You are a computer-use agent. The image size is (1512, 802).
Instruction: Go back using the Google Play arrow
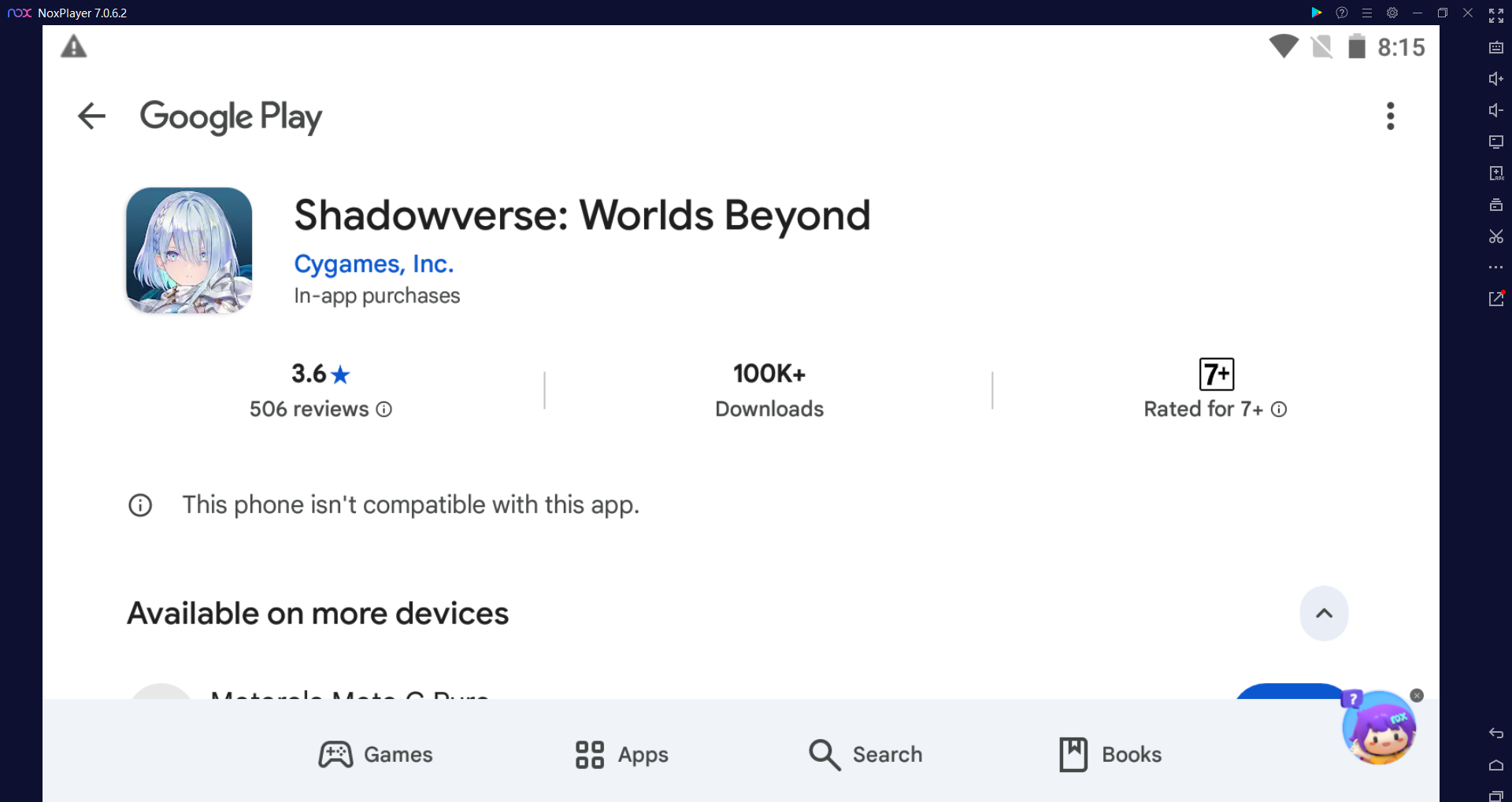tap(91, 116)
